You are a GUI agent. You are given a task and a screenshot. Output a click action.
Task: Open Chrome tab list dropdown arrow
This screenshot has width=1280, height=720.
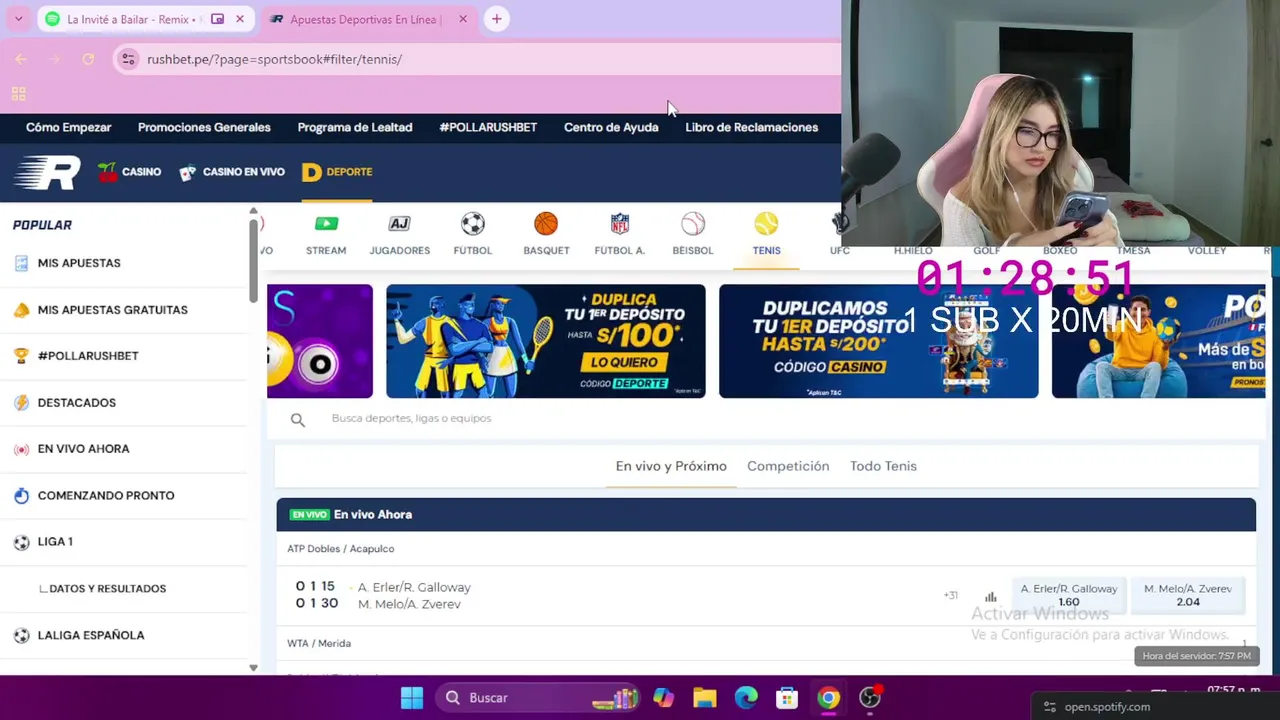(x=18, y=19)
